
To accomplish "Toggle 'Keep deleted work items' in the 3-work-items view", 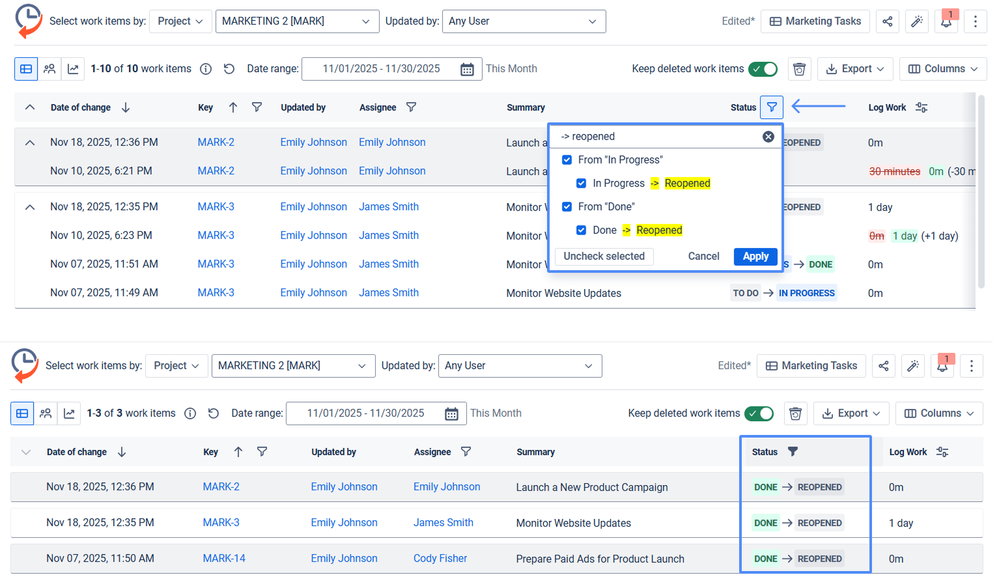I will [759, 413].
